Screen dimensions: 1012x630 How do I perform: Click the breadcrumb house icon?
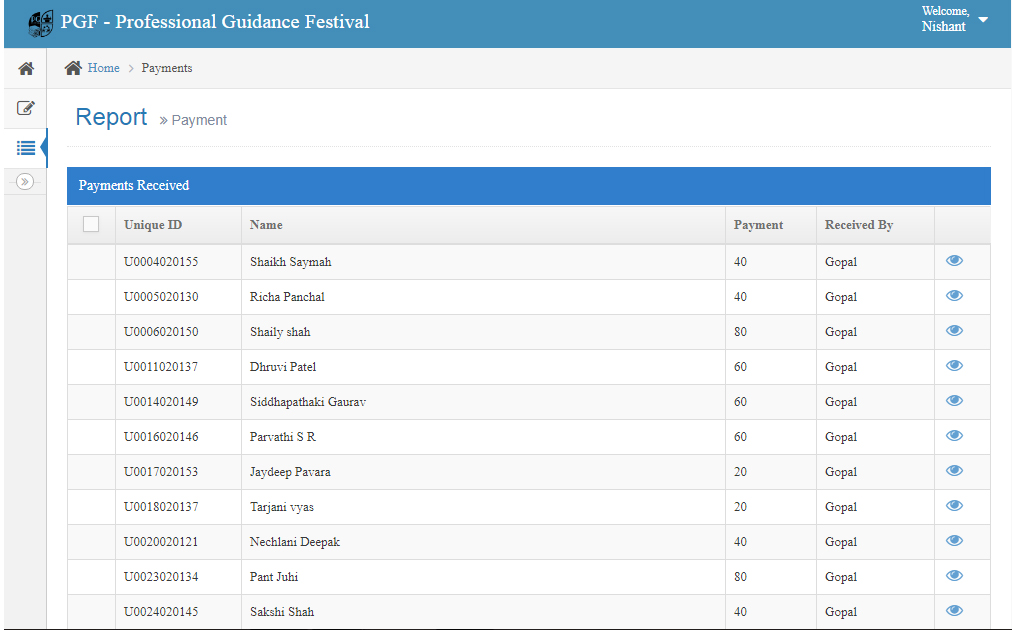(73, 68)
